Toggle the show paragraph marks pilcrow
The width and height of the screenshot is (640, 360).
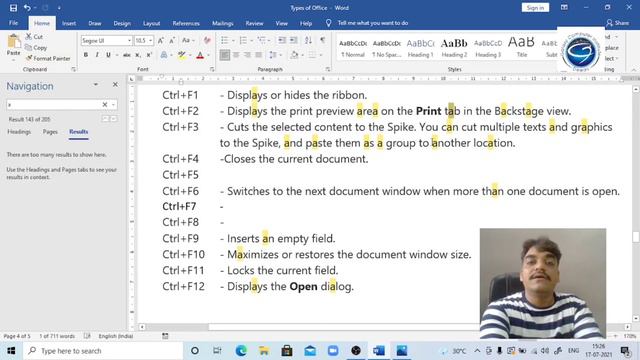click(322, 40)
